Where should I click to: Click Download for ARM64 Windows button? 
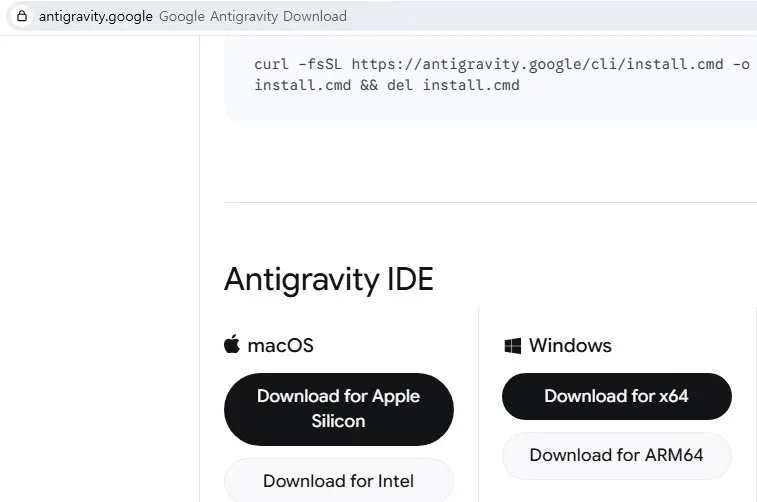[617, 455]
